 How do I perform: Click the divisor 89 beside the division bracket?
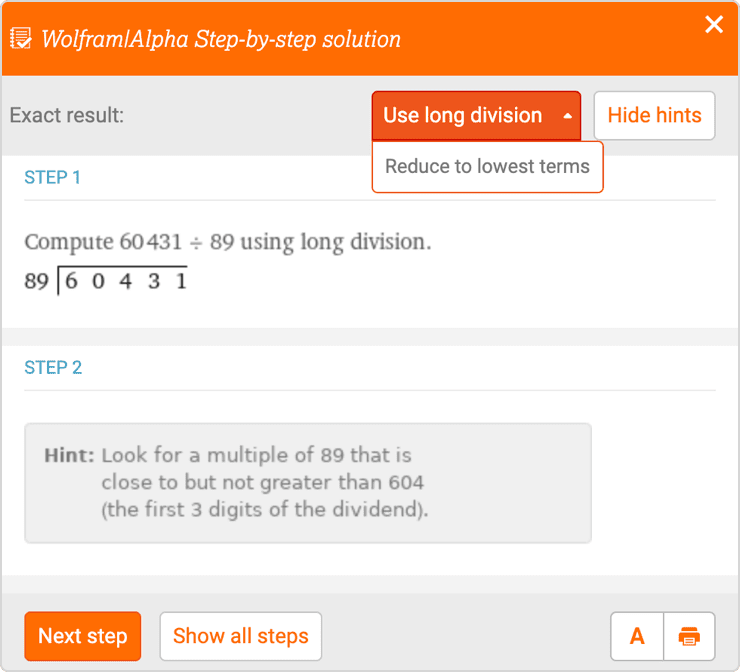click(x=36, y=281)
